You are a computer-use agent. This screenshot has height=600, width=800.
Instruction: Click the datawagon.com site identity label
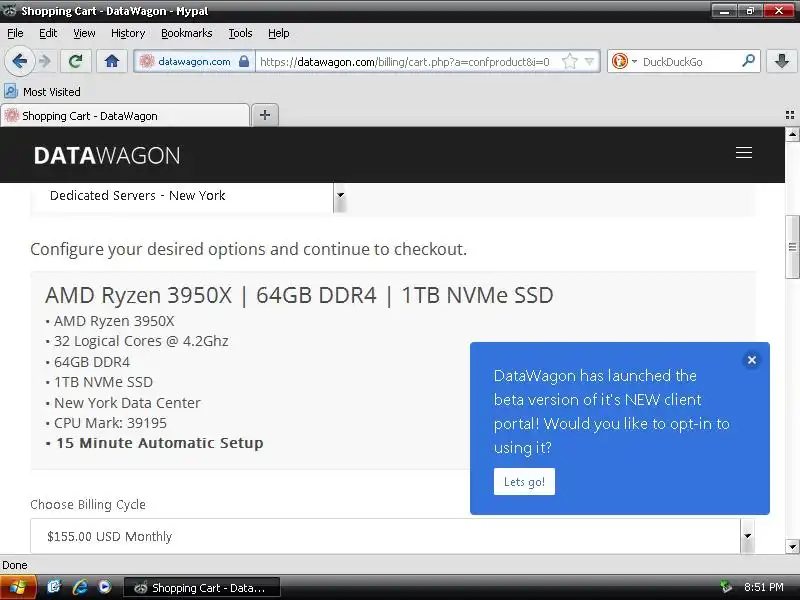pyautogui.click(x=194, y=62)
